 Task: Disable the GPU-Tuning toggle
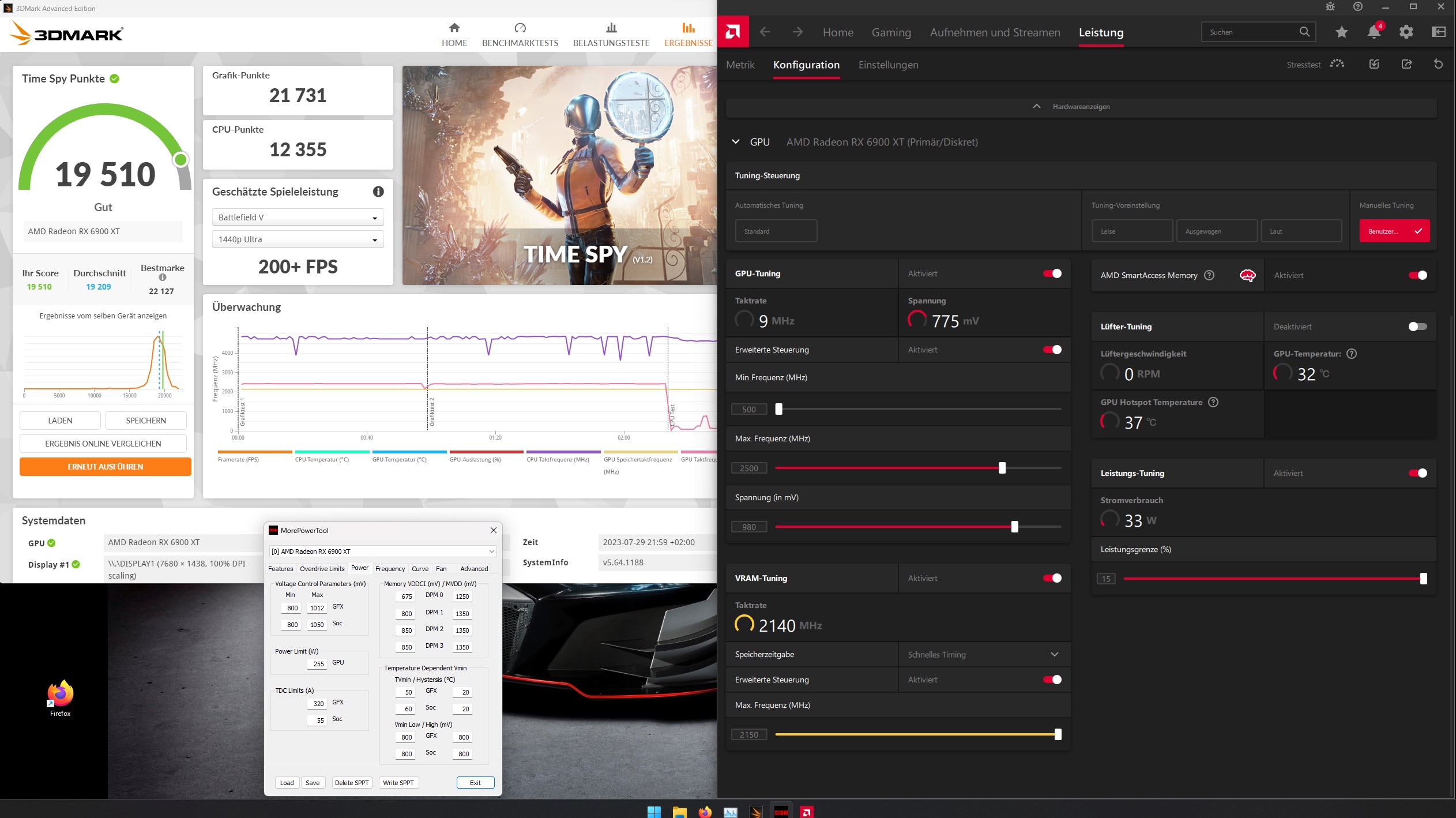(x=1052, y=273)
